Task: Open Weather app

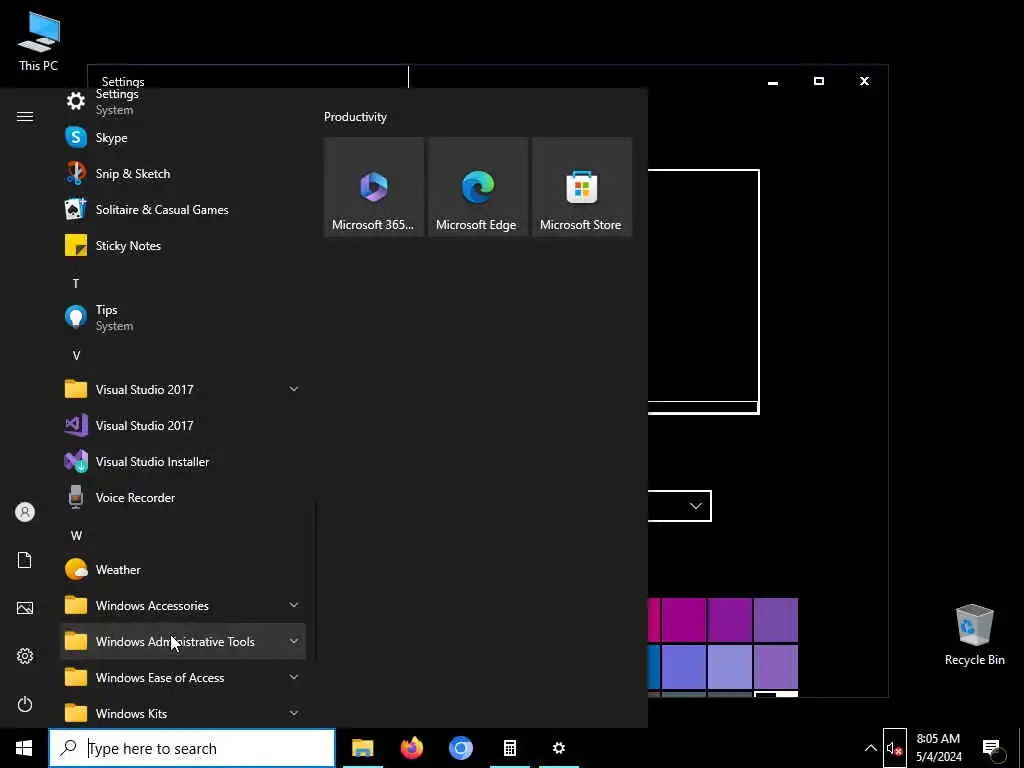Action: (x=183, y=569)
